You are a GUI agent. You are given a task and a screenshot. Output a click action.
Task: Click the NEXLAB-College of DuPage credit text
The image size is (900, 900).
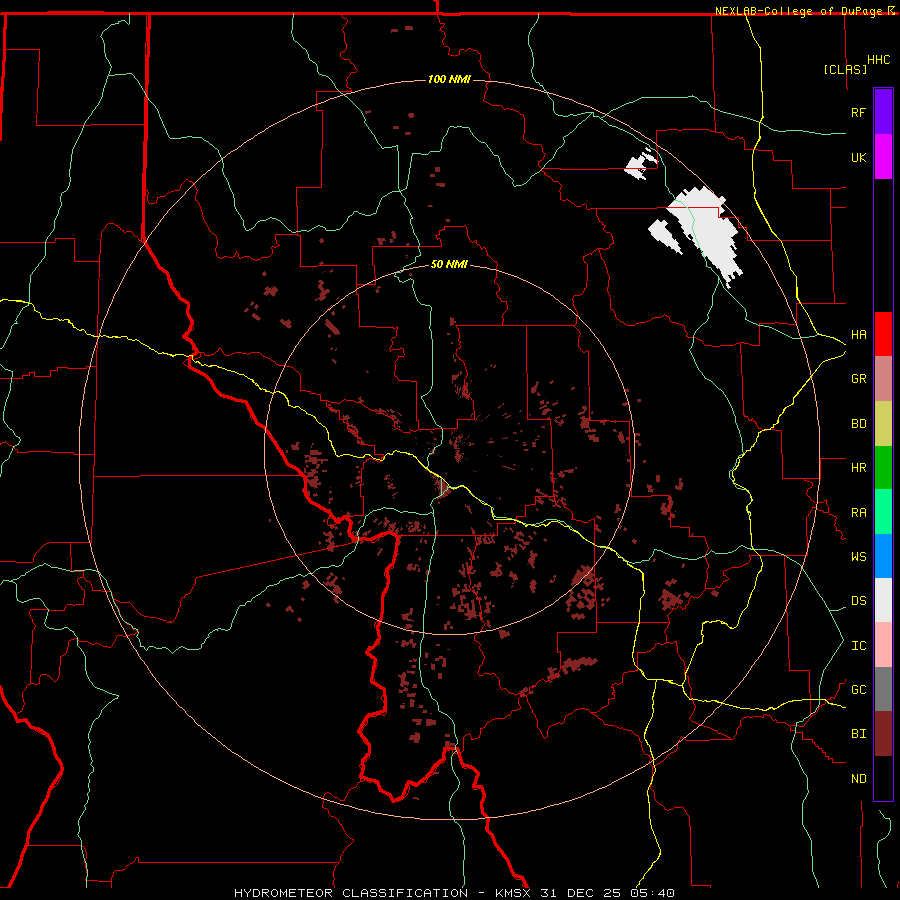point(798,11)
